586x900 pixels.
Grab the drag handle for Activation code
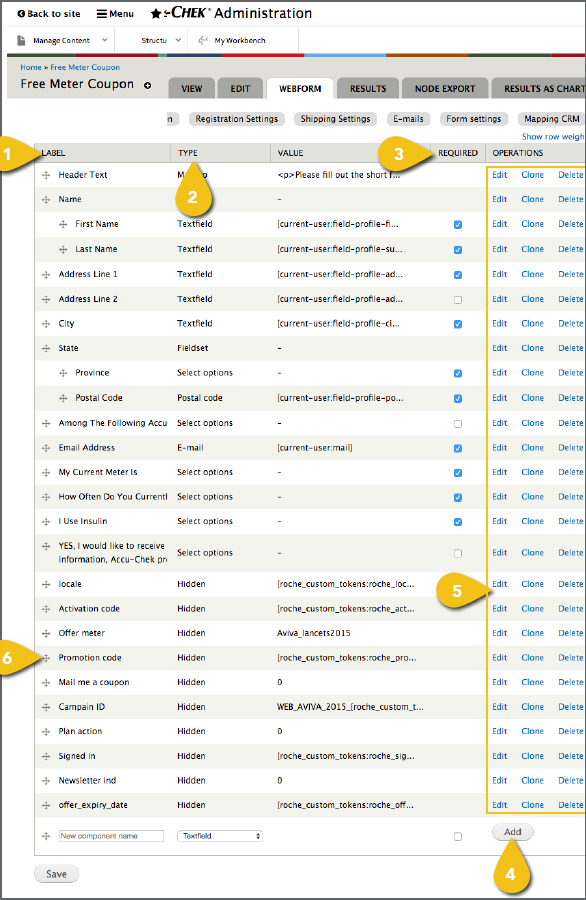(x=46, y=609)
